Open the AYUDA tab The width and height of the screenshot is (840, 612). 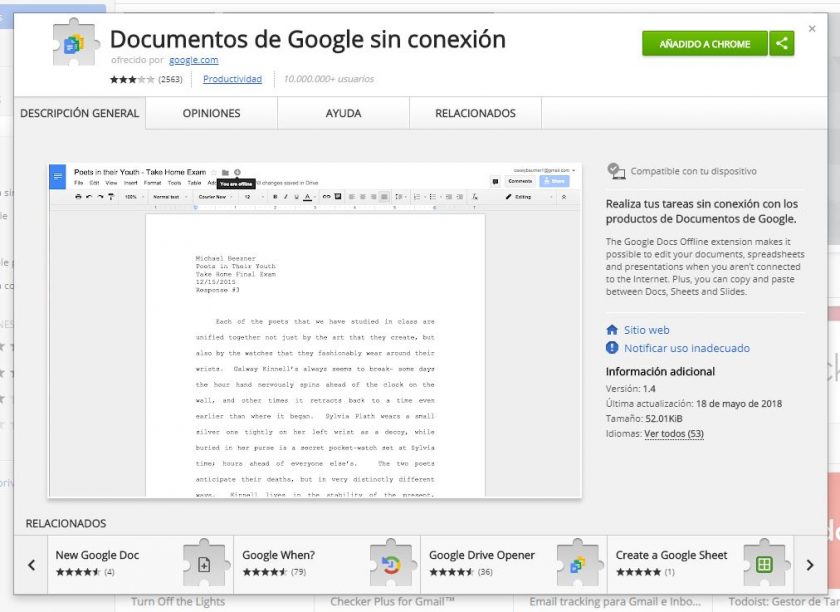coord(342,113)
